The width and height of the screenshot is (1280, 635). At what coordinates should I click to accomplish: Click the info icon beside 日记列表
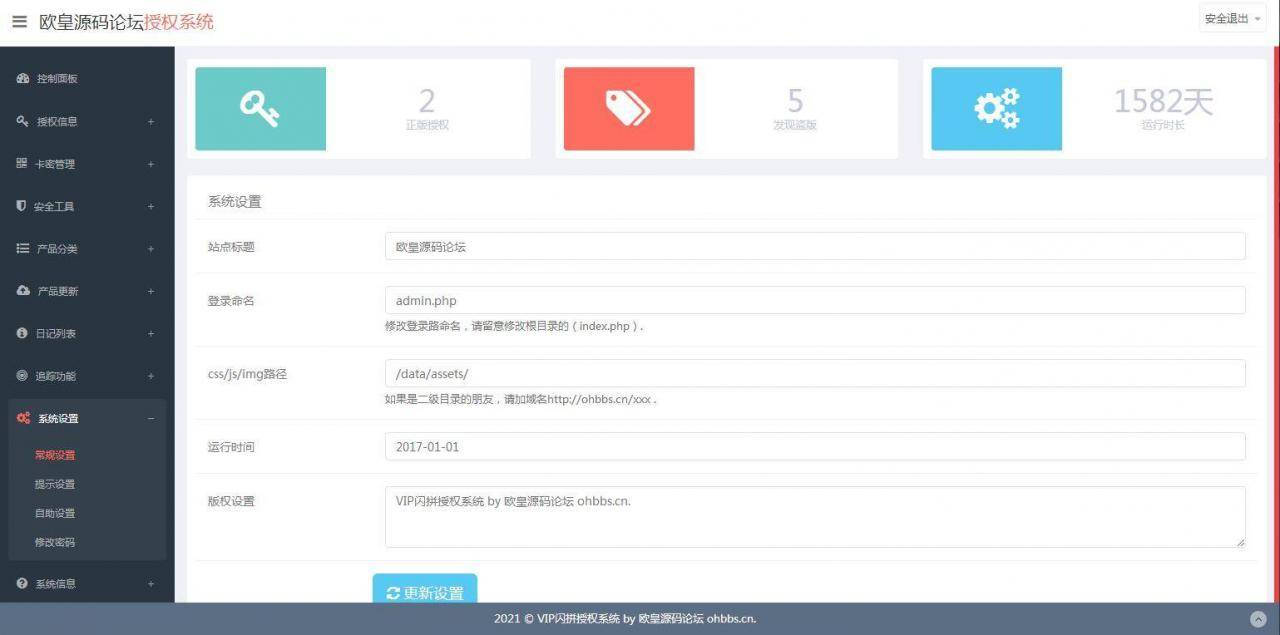tap(22, 333)
